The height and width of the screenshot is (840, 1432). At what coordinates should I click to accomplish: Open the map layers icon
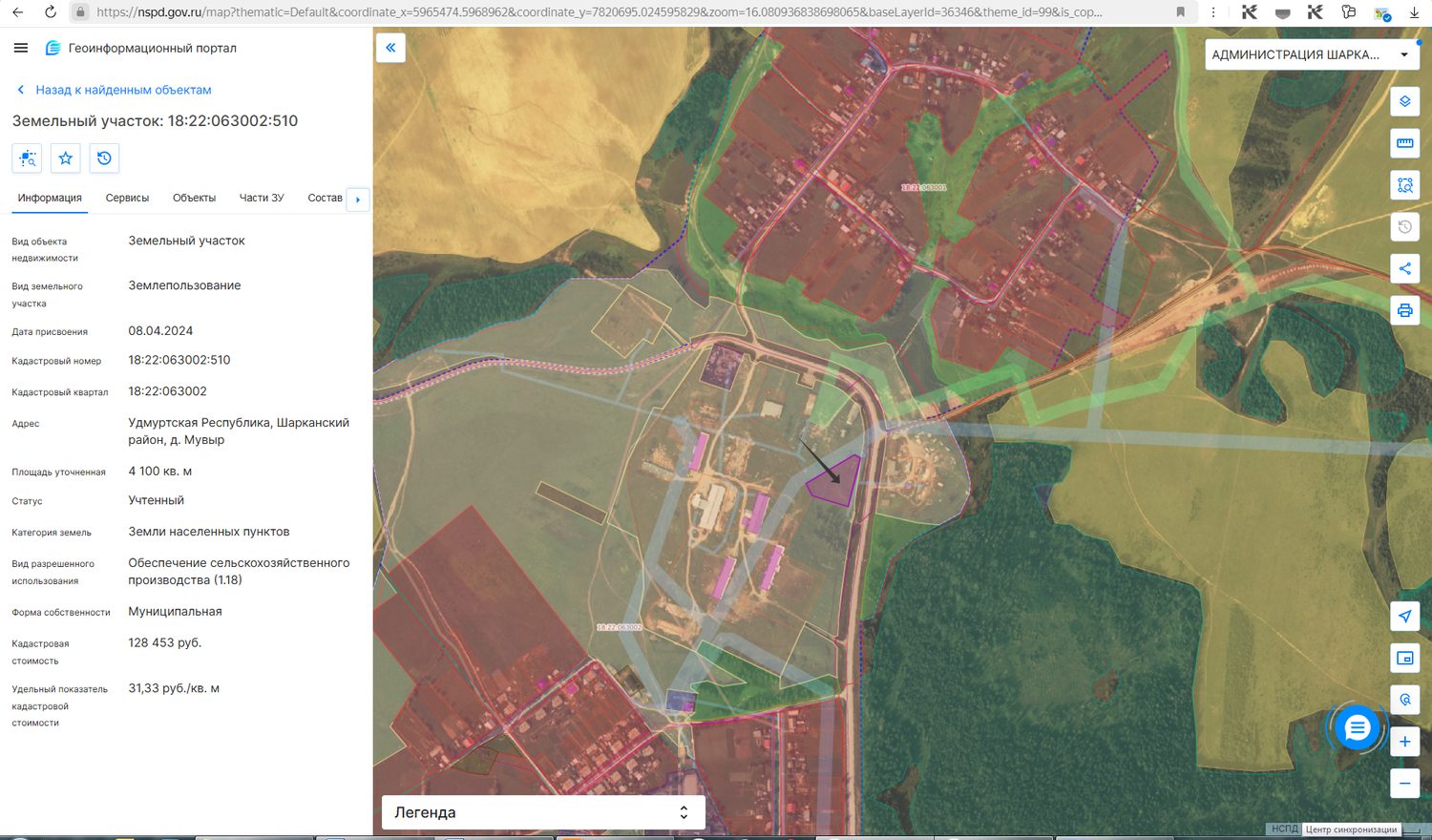(x=1404, y=101)
